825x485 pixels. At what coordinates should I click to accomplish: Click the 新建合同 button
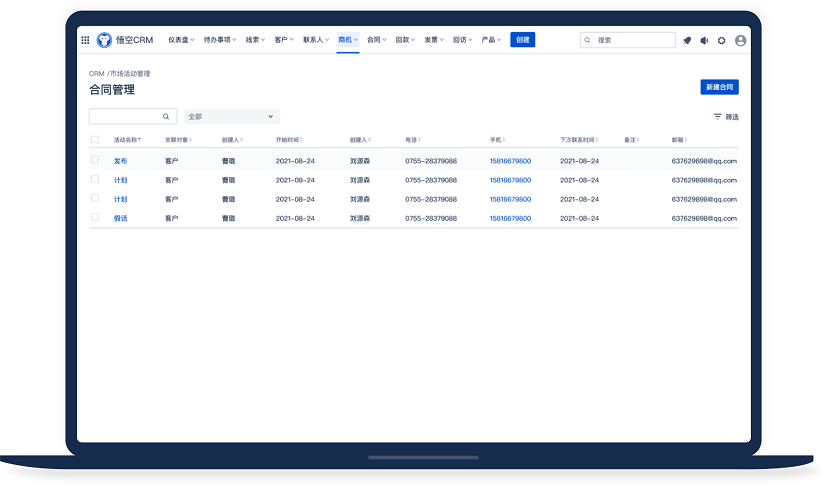[x=719, y=87]
